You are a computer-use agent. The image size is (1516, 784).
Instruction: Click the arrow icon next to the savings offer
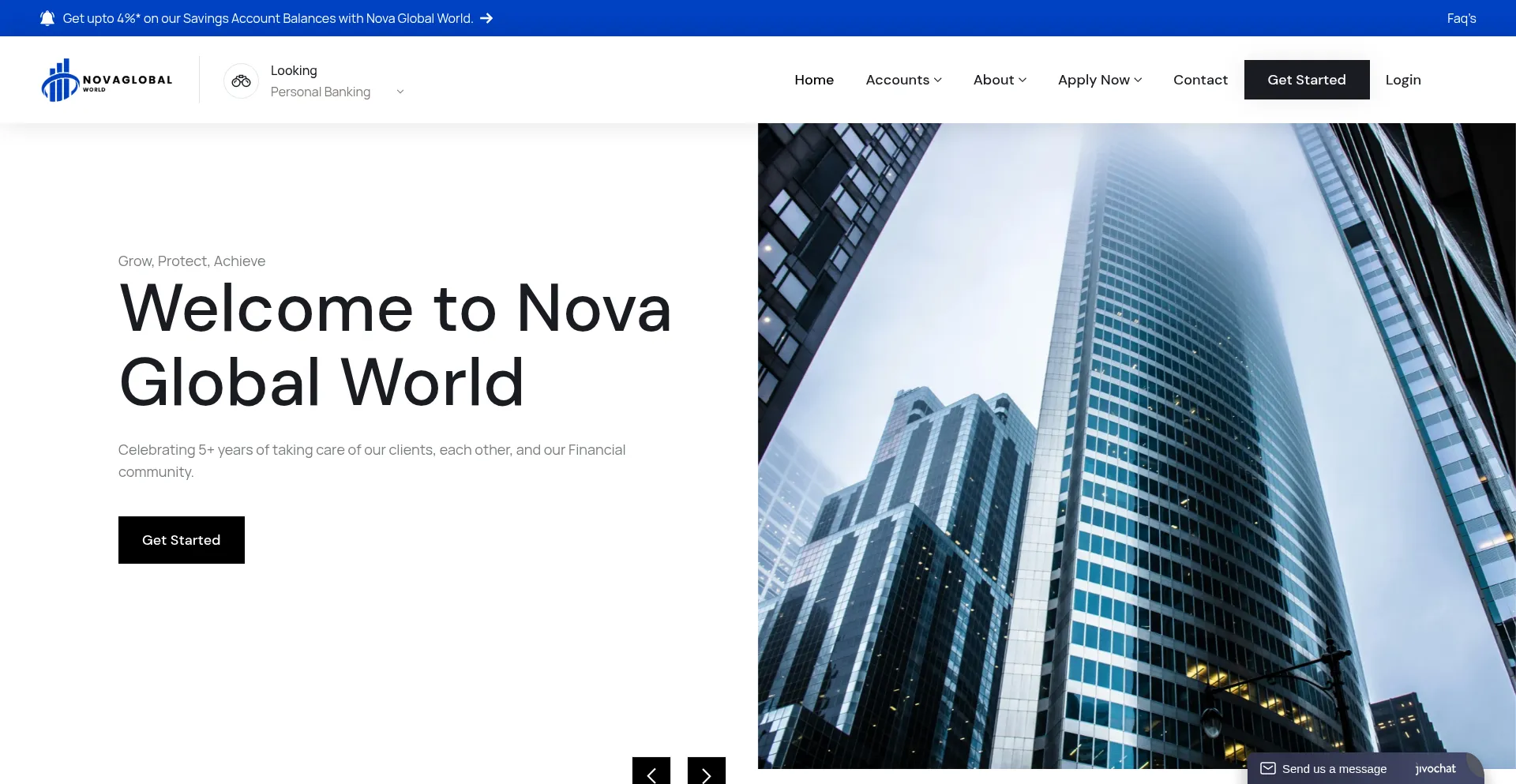pyautogui.click(x=486, y=17)
